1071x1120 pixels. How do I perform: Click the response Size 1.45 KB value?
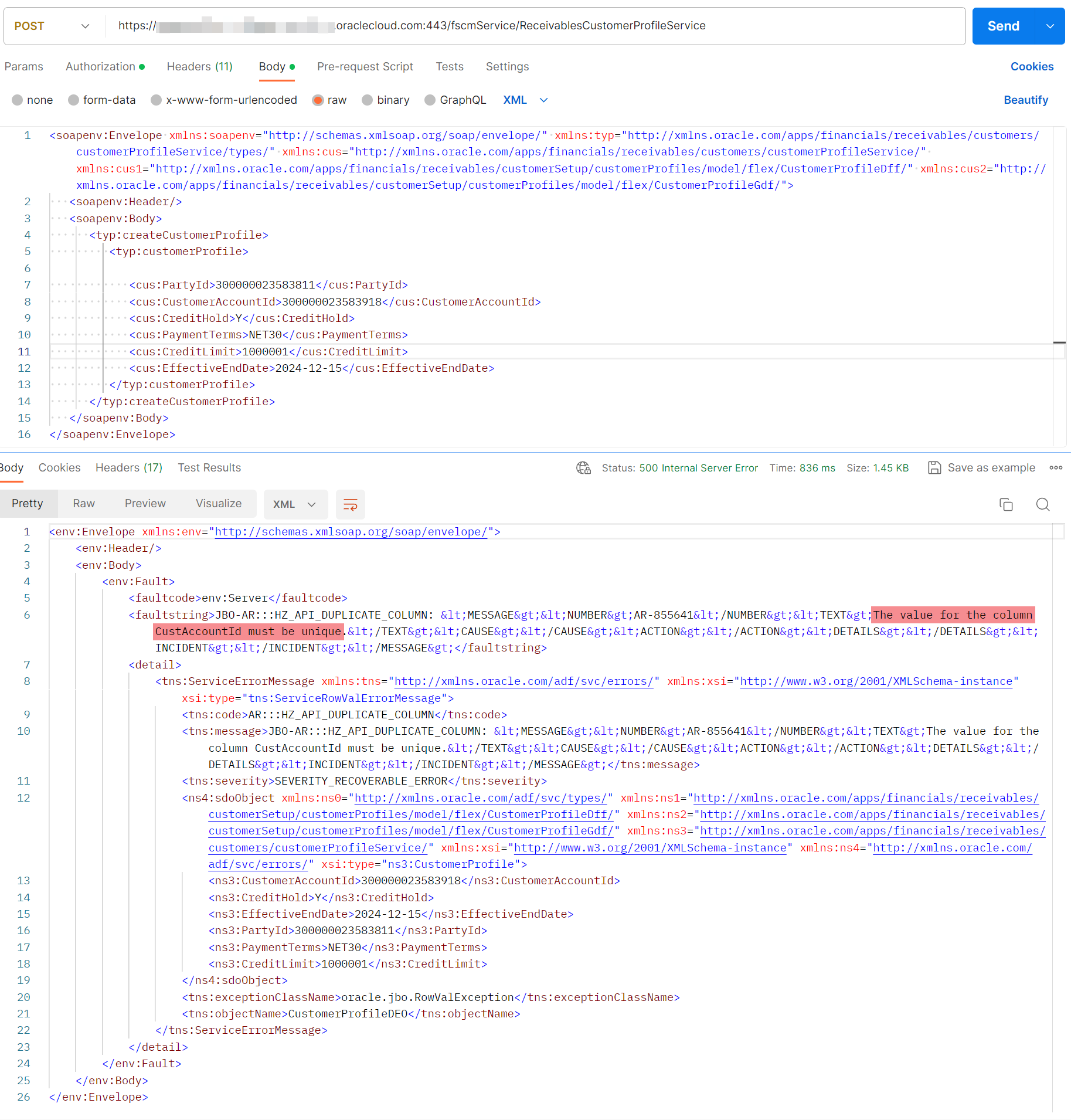pyautogui.click(x=891, y=468)
